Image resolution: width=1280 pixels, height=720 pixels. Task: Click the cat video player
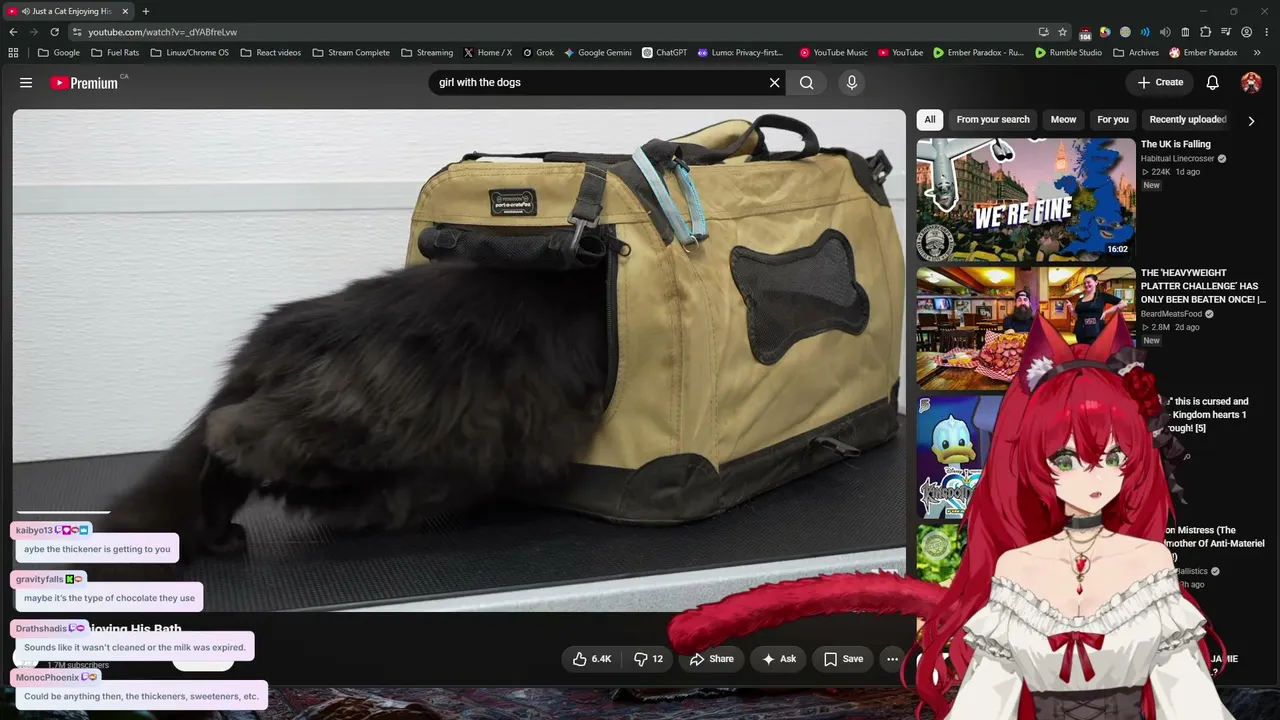(459, 360)
